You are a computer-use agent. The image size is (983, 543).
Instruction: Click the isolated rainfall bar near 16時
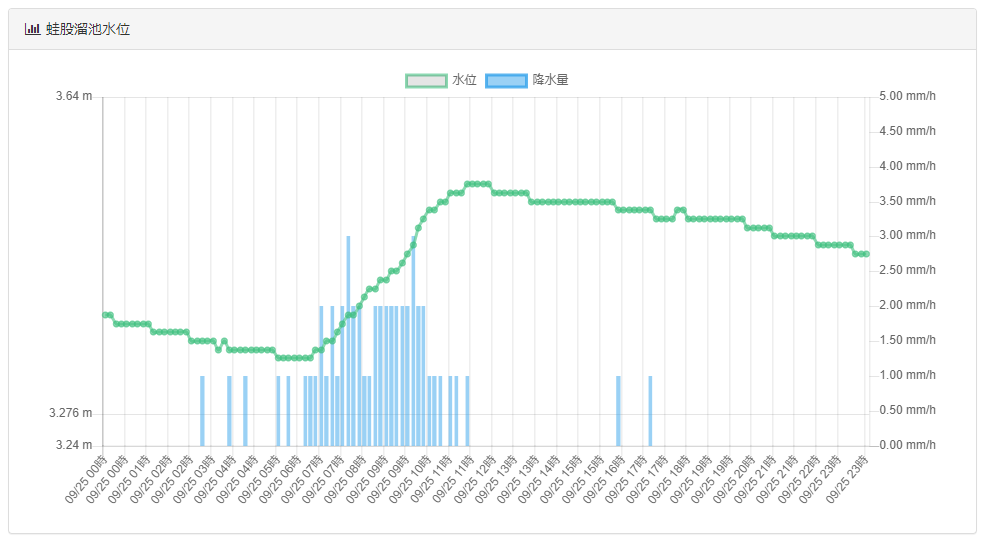pyautogui.click(x=618, y=410)
